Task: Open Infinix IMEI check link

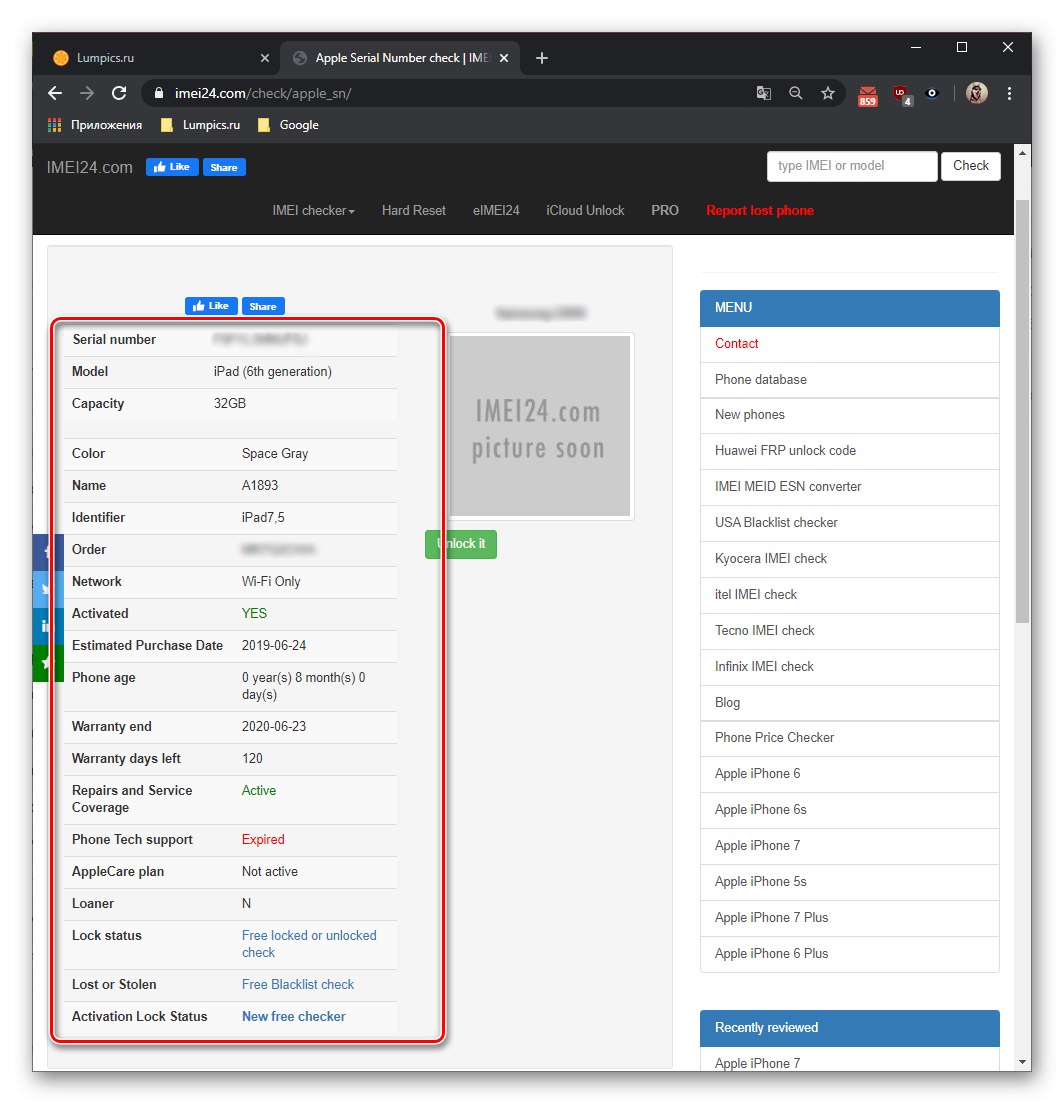Action: [x=849, y=667]
